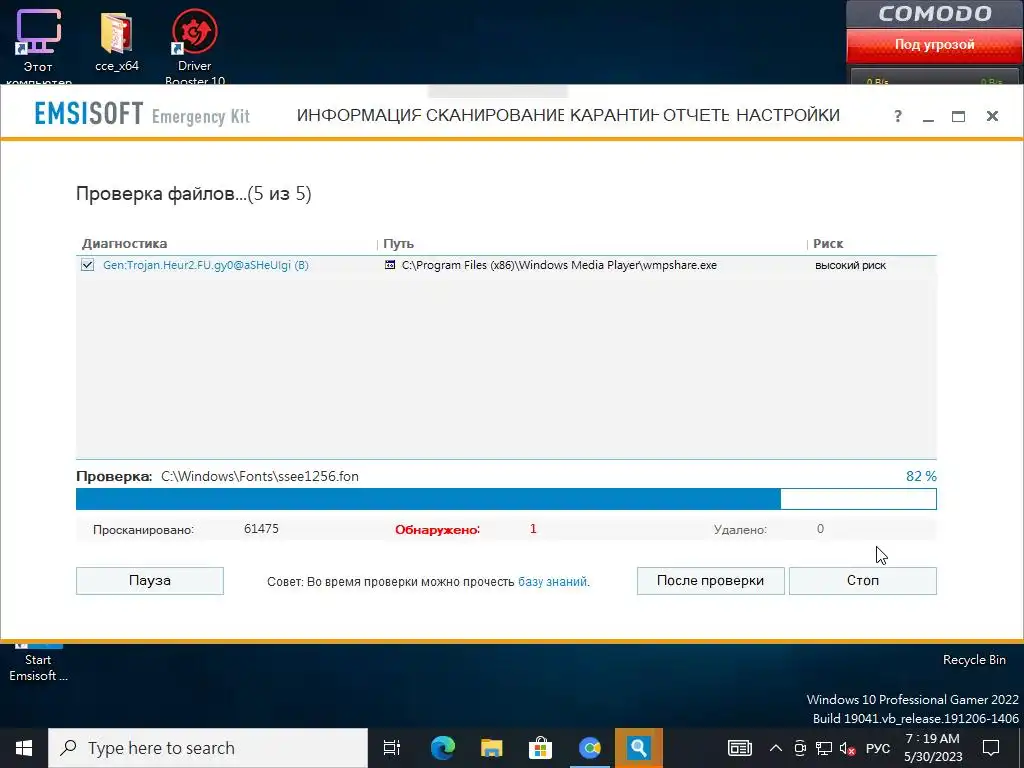The height and width of the screenshot is (768, 1024).
Task: Switch to the СКАНИРОВАНИЕ tab
Action: point(495,116)
